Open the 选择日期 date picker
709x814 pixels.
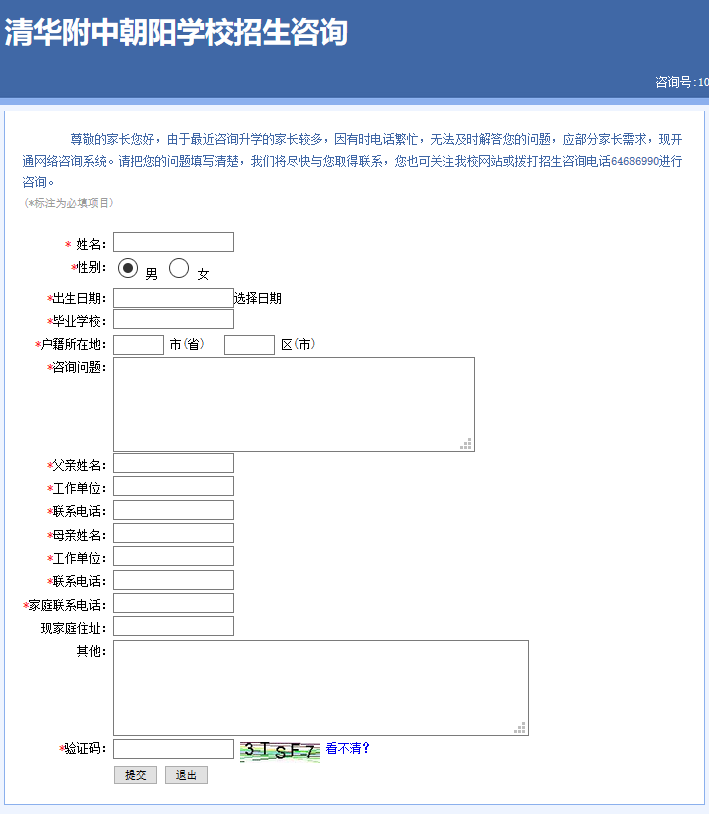pos(257,298)
